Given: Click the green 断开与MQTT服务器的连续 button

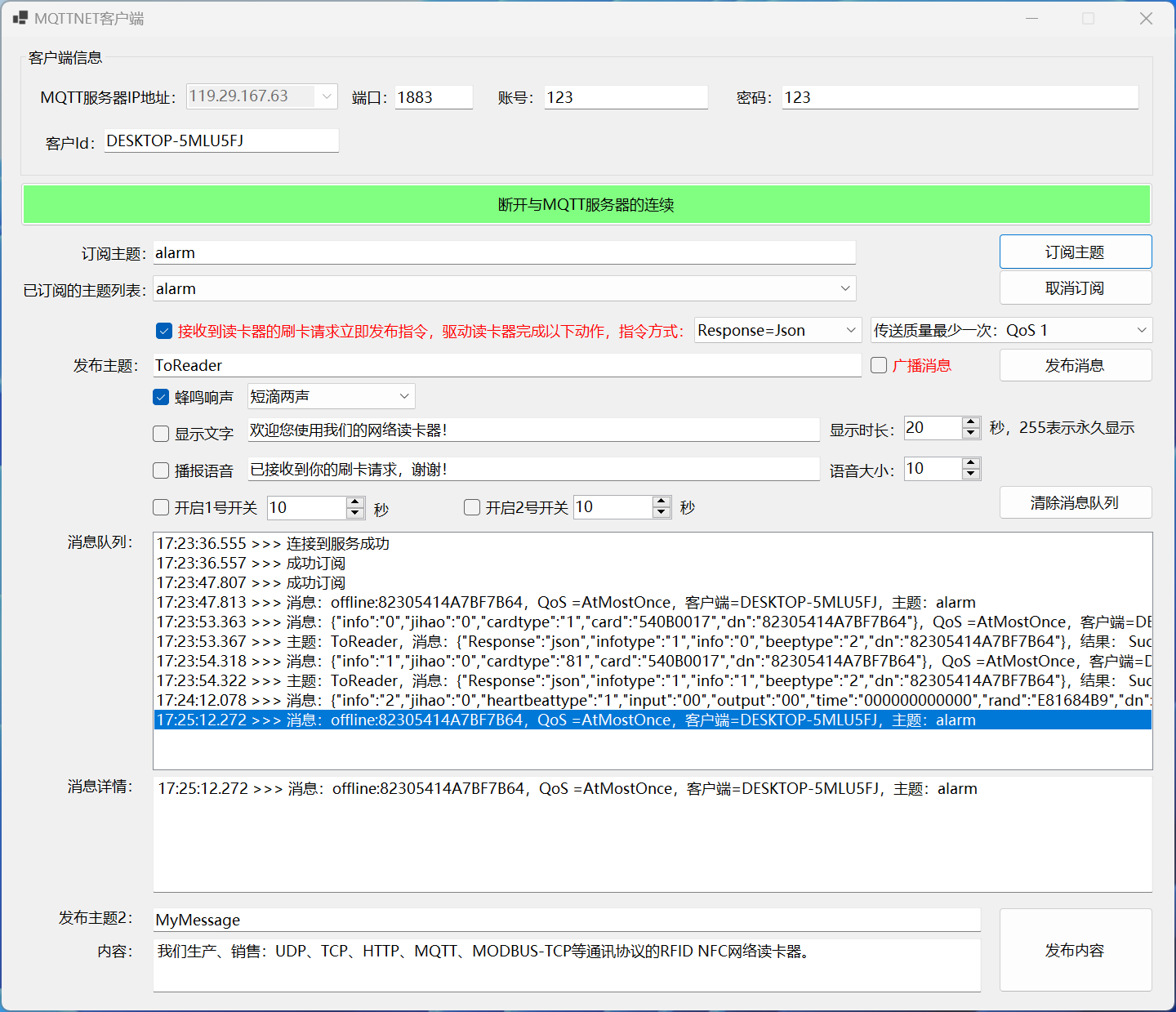Looking at the screenshot, I should [586, 204].
